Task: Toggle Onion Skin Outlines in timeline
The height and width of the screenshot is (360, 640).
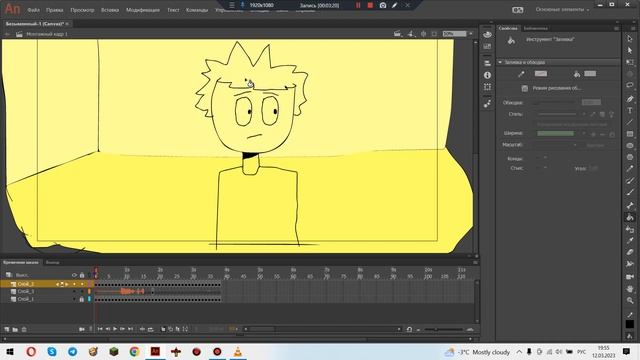Action: click(170, 329)
